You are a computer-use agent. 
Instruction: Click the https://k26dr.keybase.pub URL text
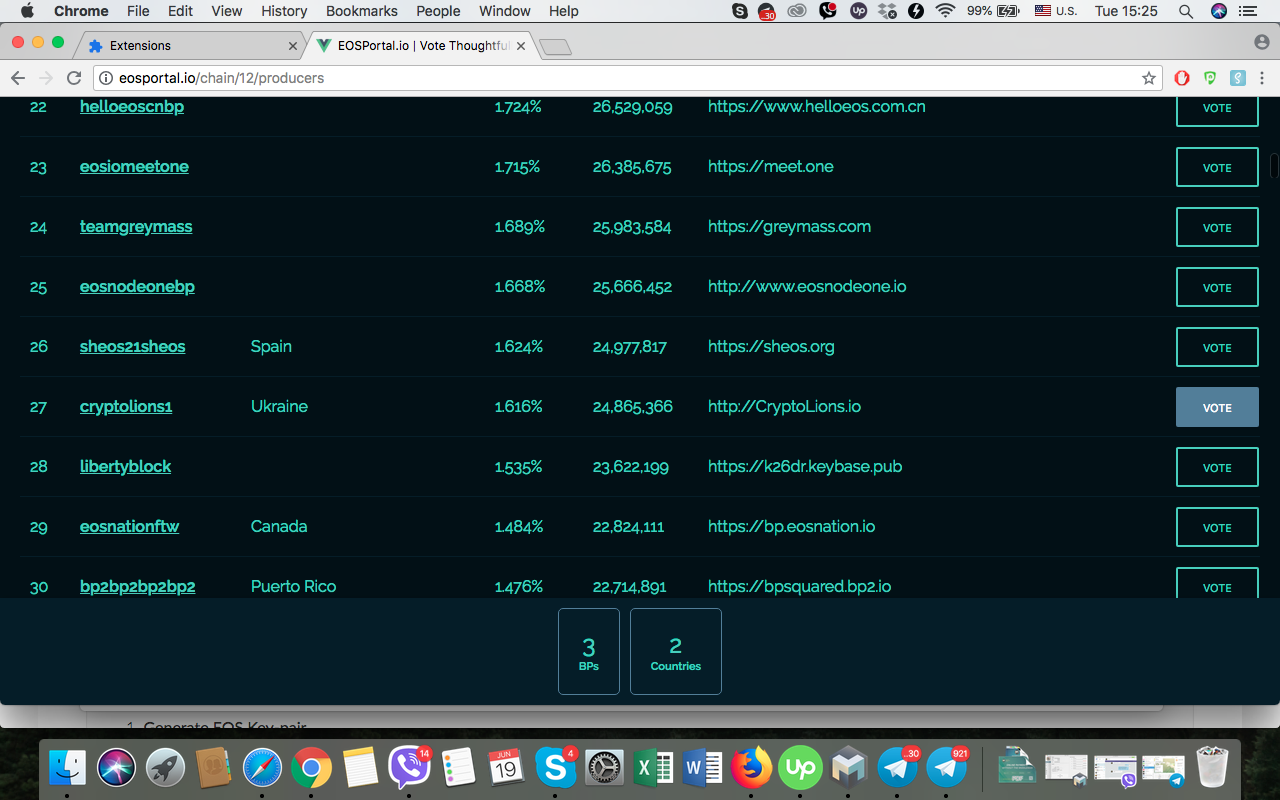pos(805,467)
